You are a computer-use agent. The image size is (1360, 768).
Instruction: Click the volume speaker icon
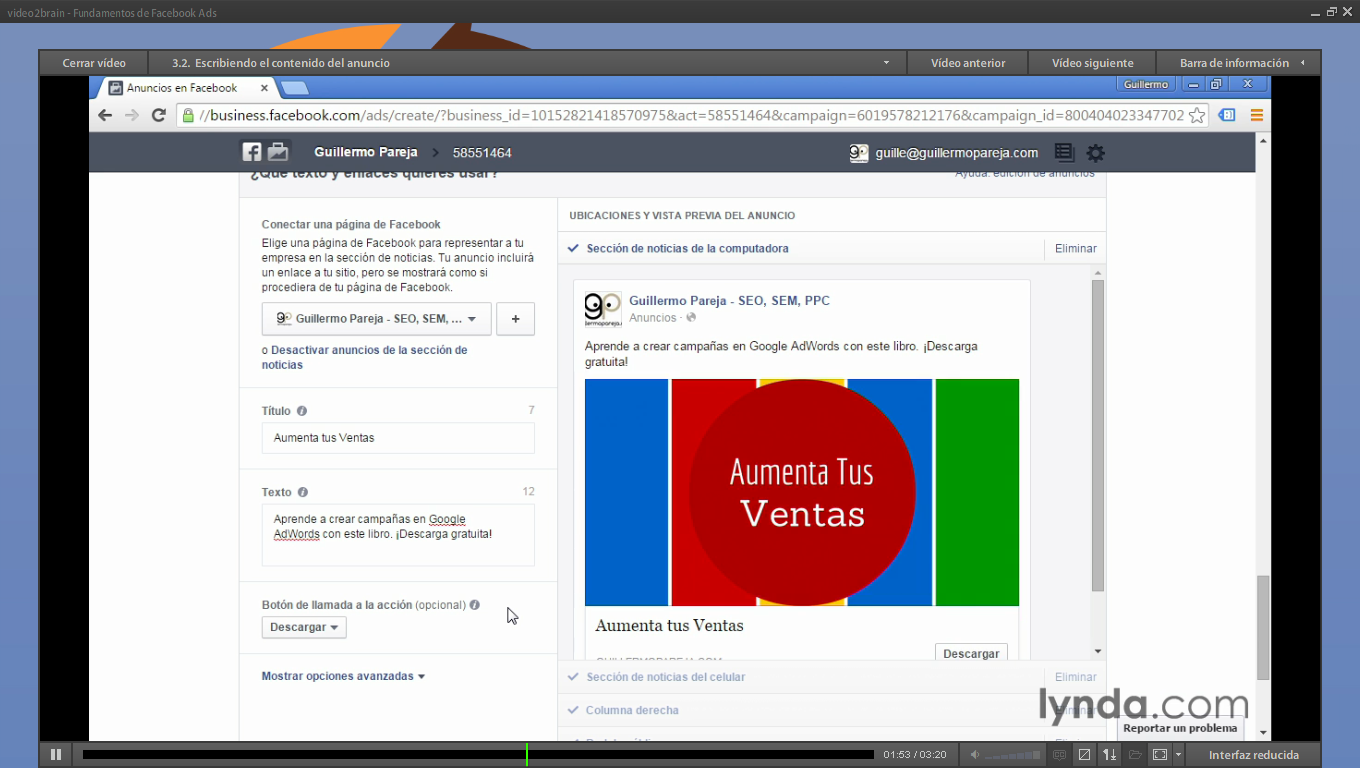[975, 755]
